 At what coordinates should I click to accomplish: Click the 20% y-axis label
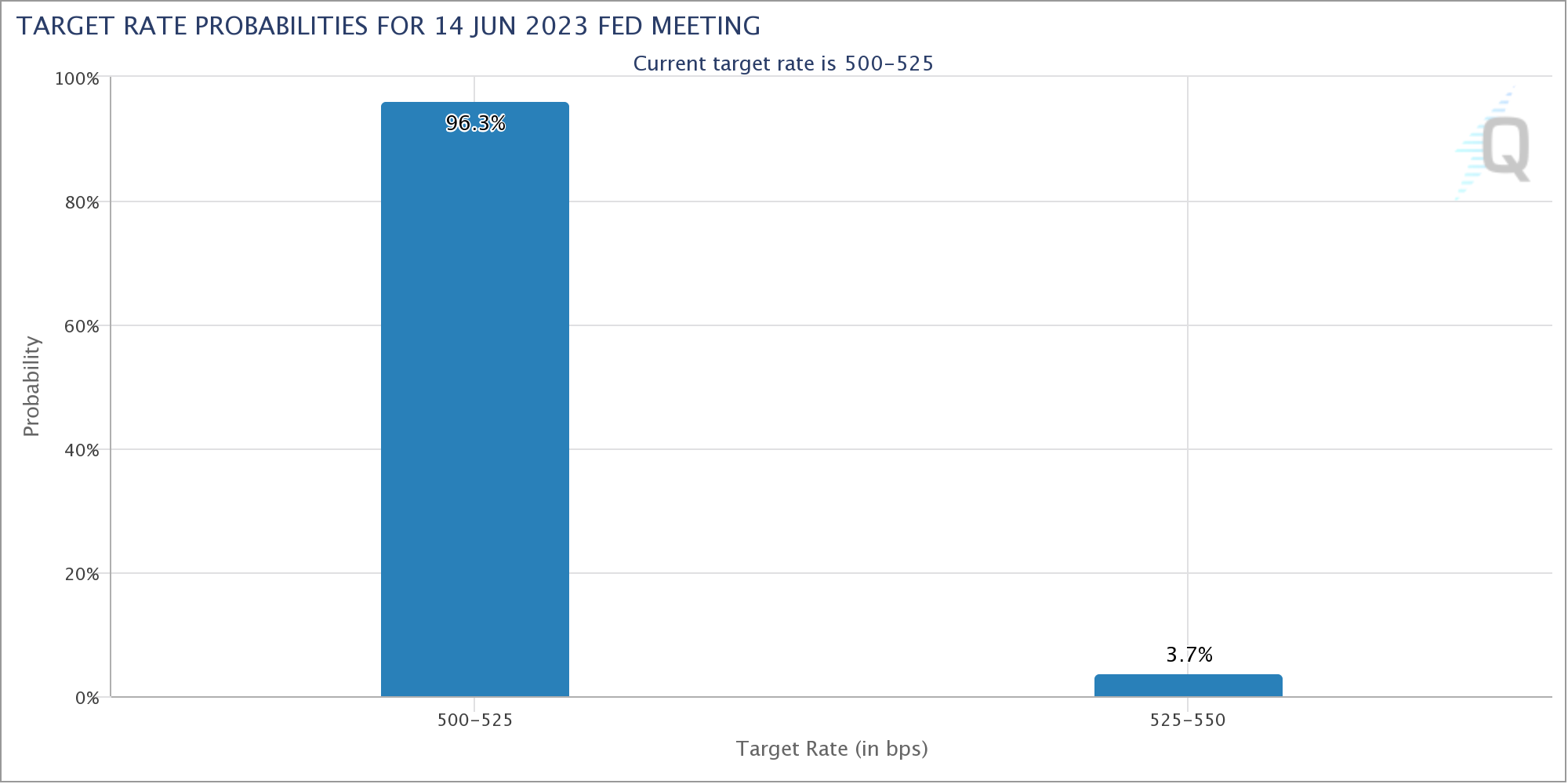pos(82,575)
